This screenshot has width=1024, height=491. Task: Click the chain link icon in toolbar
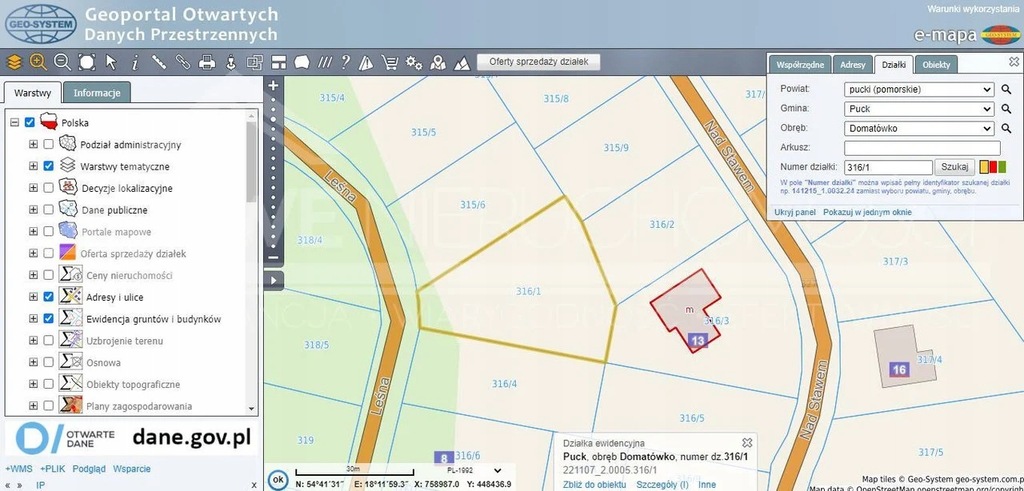[183, 63]
